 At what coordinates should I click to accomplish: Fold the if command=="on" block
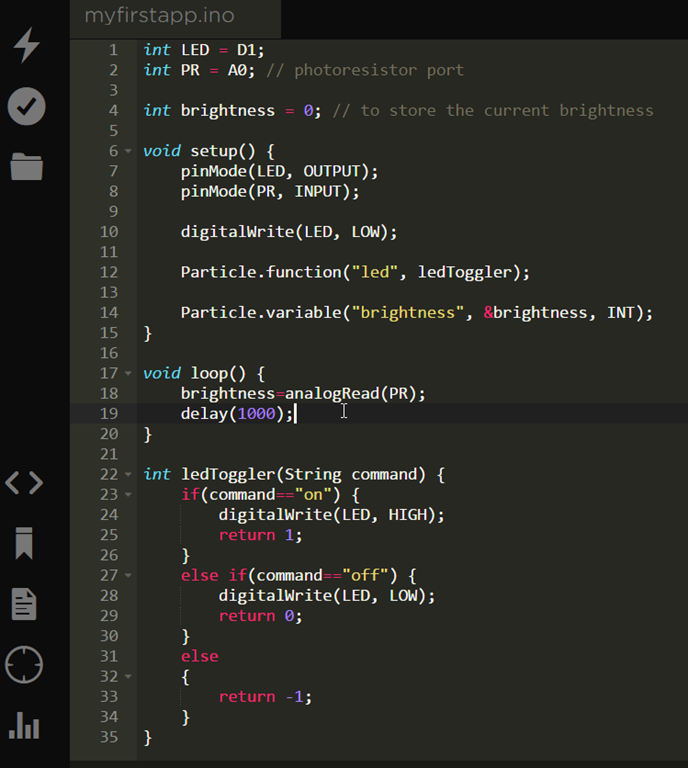click(128, 495)
